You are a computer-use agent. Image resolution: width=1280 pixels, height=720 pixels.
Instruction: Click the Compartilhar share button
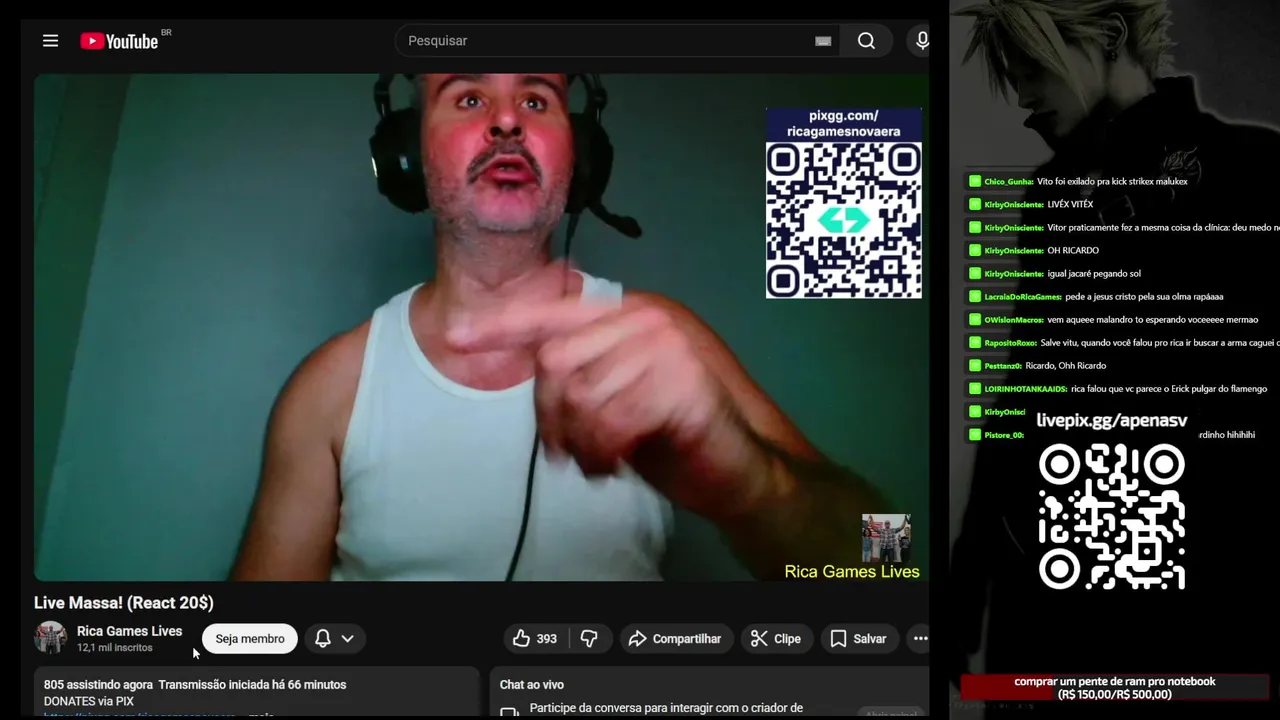coord(675,639)
